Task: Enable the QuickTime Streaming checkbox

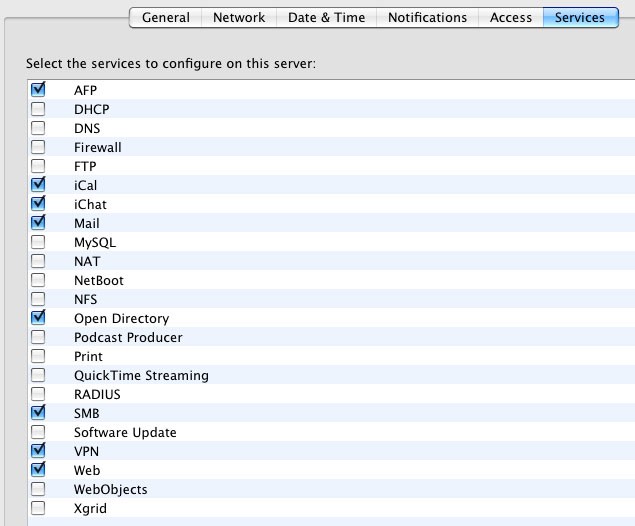Action: click(38, 375)
